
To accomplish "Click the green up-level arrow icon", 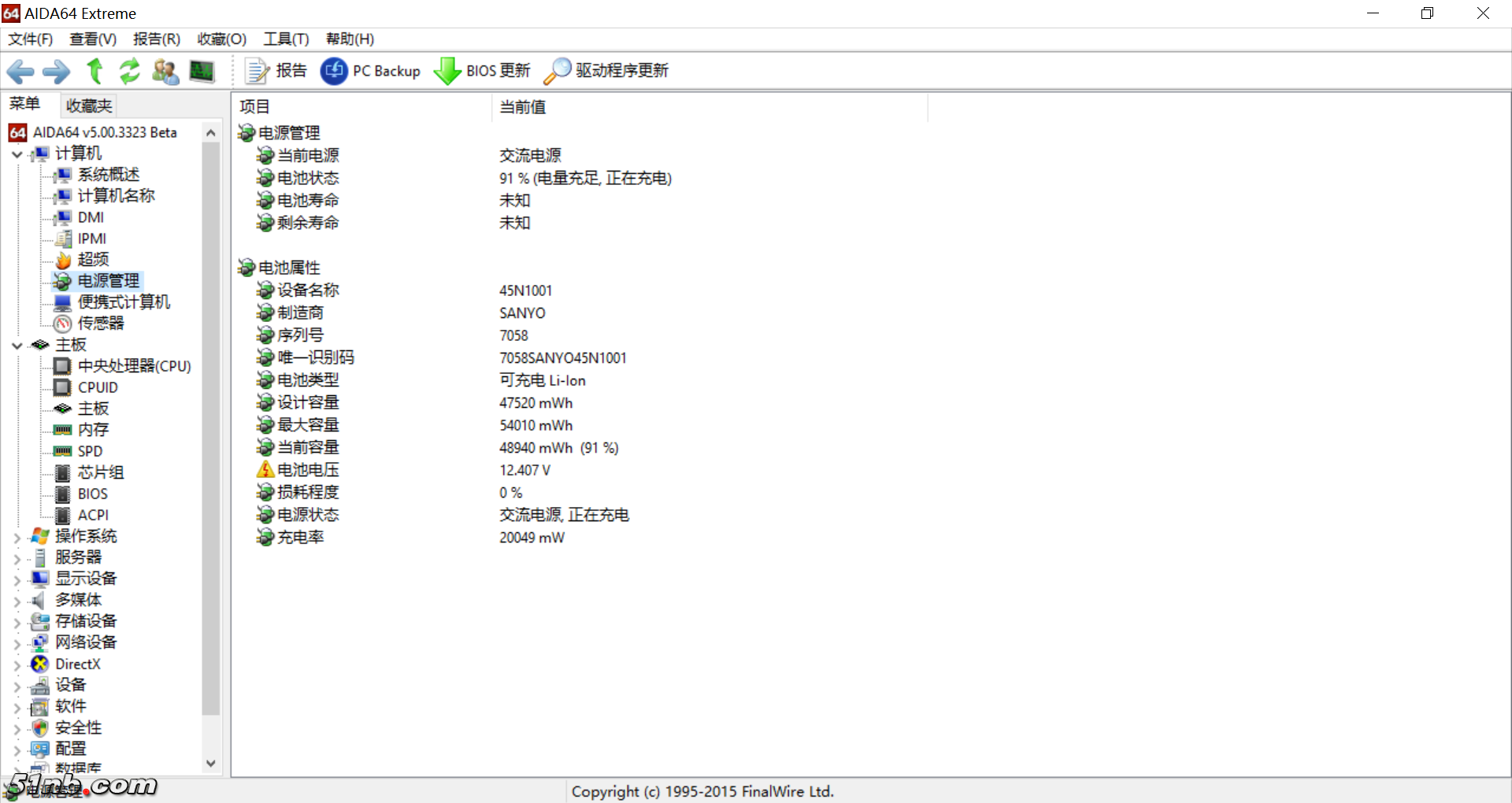I will click(x=94, y=71).
